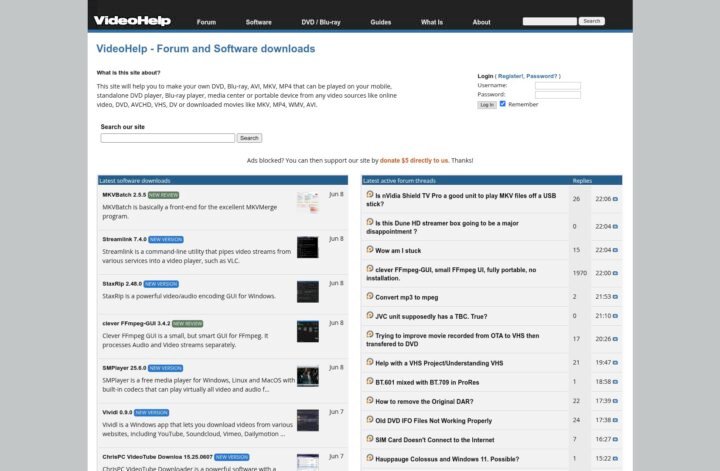This screenshot has width=720, height=471.
Task: Focus the header search field
Action: click(550, 21)
